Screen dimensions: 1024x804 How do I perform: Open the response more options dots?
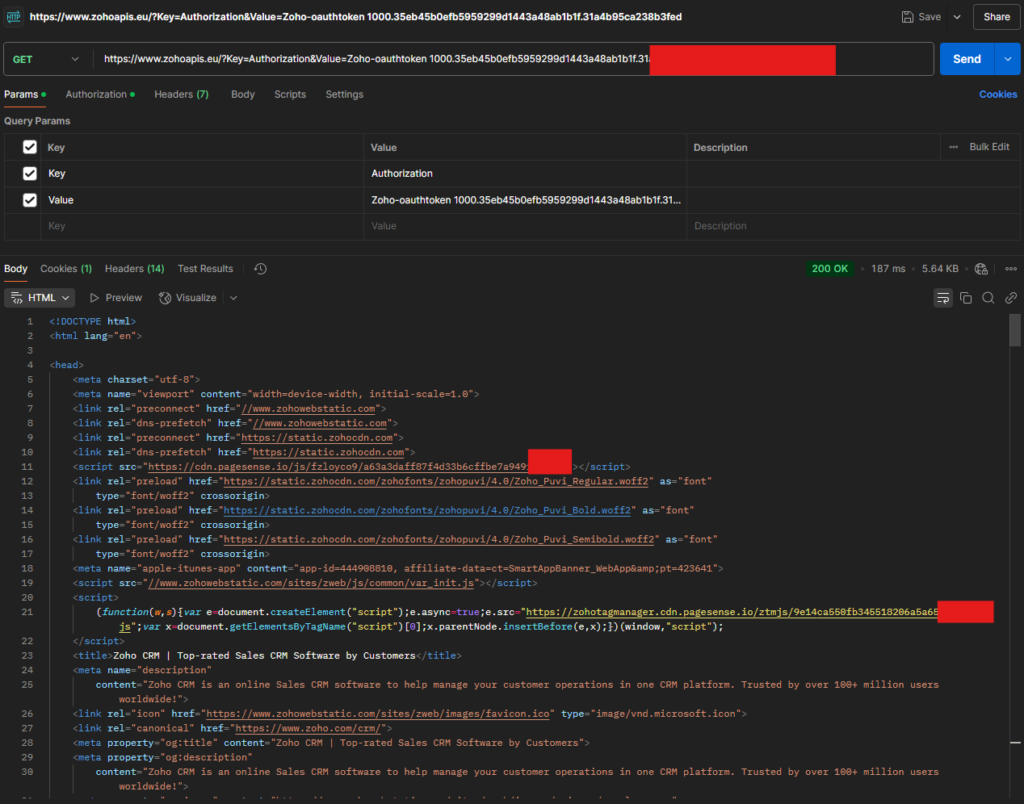tap(1011, 269)
